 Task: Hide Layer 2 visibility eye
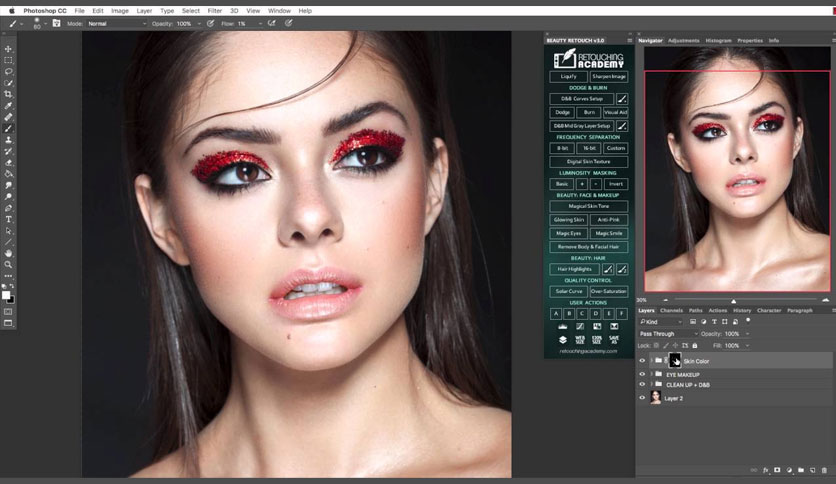[642, 398]
